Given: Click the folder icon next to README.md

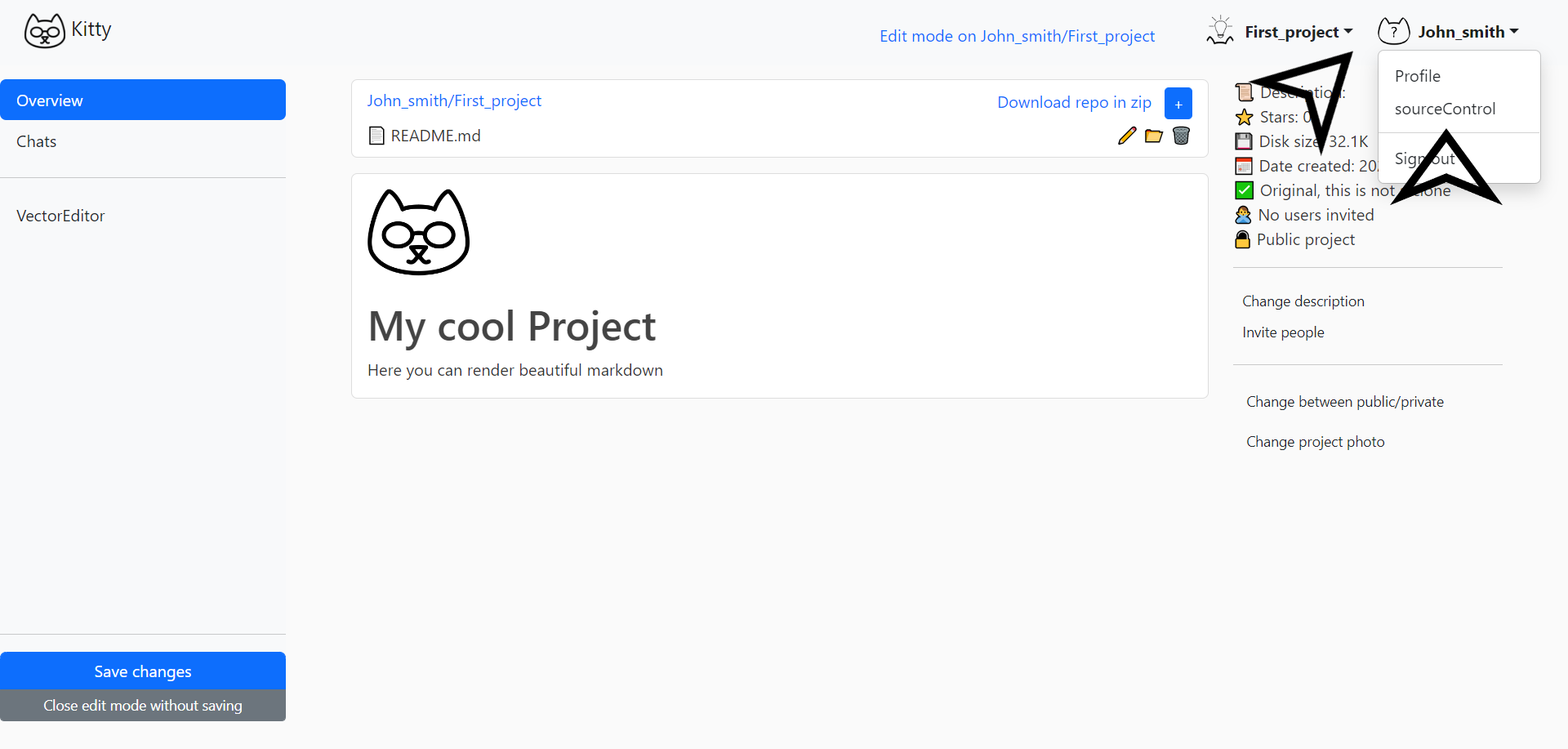Looking at the screenshot, I should pyautogui.click(x=1154, y=136).
